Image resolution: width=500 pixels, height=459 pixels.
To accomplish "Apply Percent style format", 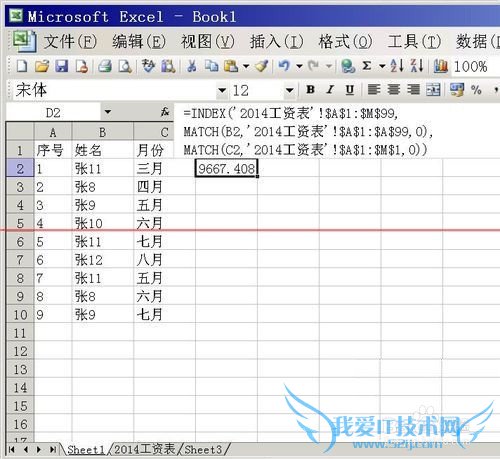I will click(476, 90).
